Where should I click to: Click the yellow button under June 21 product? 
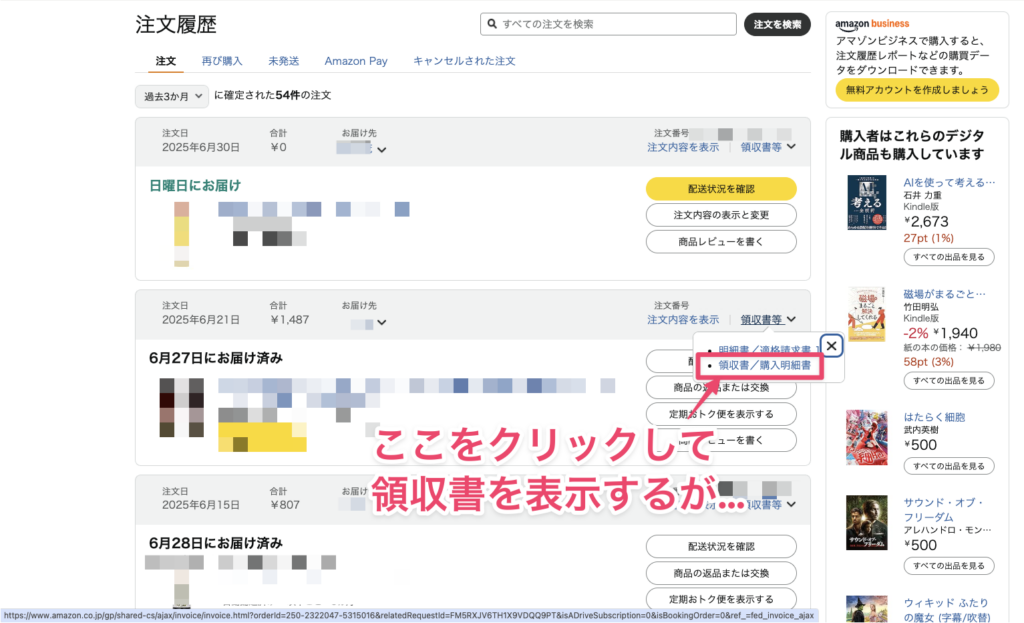[262, 437]
